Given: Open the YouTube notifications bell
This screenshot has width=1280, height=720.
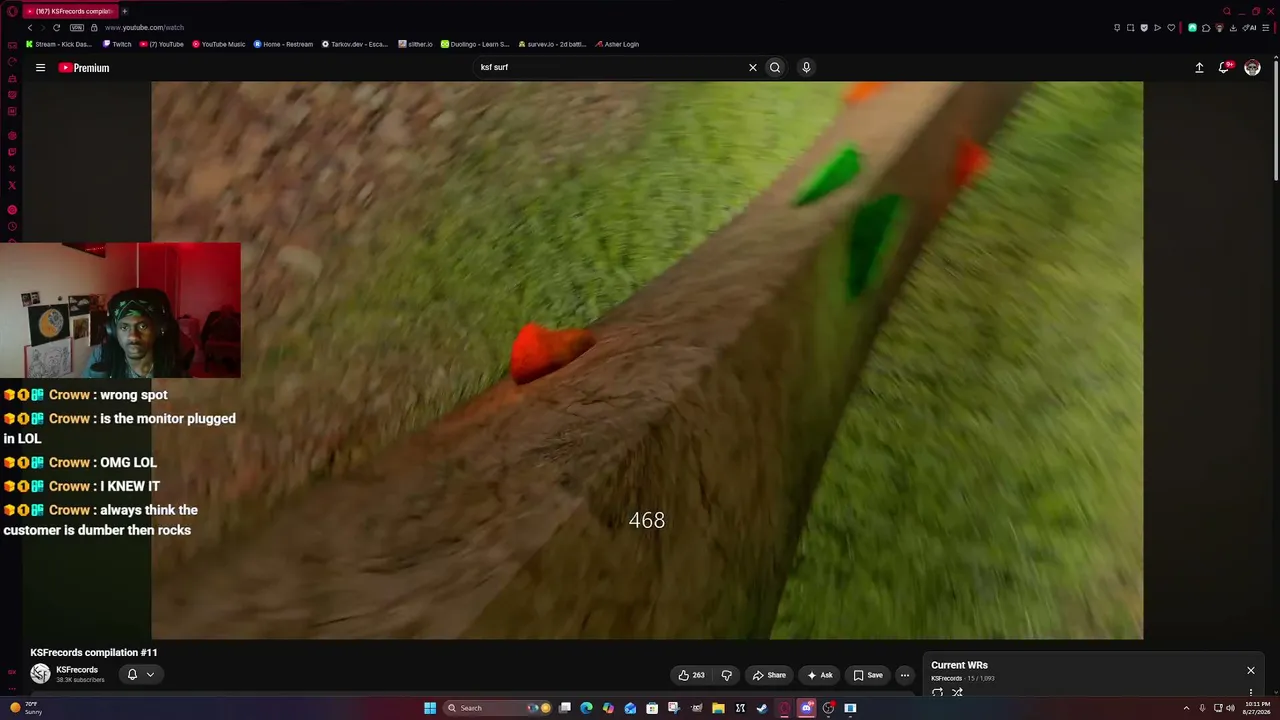Looking at the screenshot, I should (1224, 68).
